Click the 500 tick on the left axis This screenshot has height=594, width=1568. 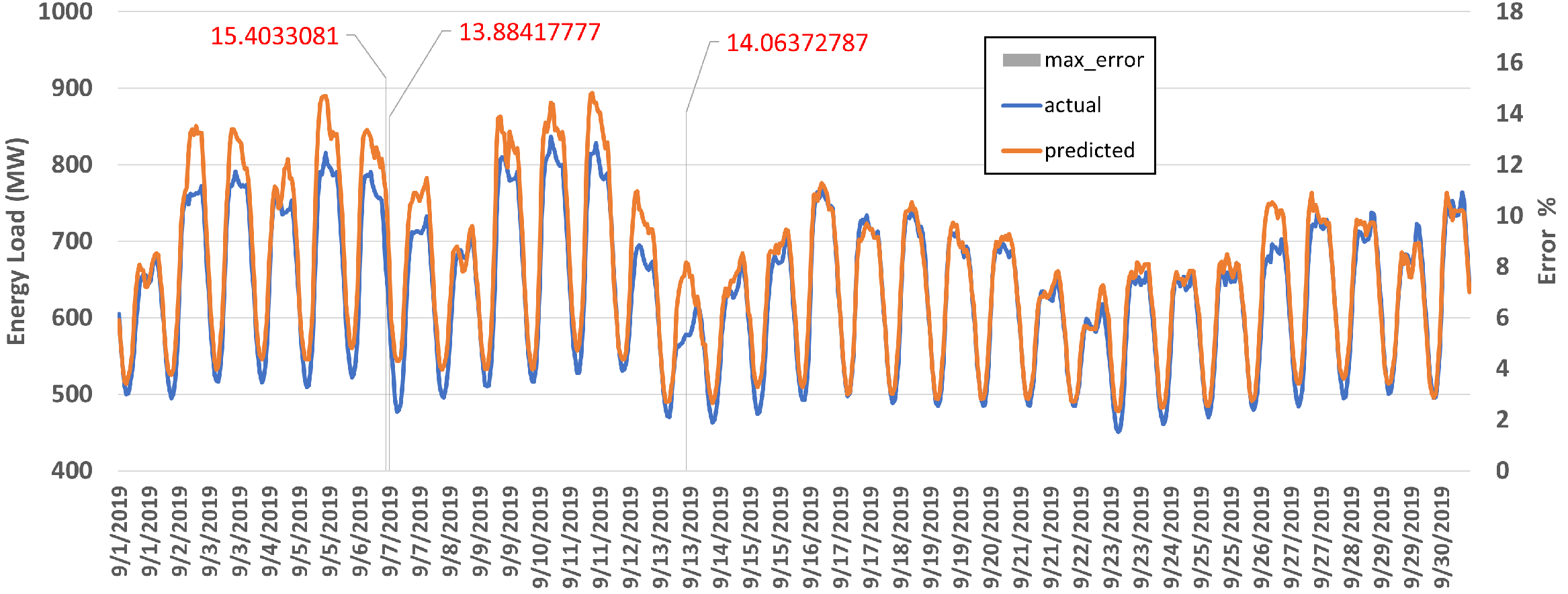point(72,394)
